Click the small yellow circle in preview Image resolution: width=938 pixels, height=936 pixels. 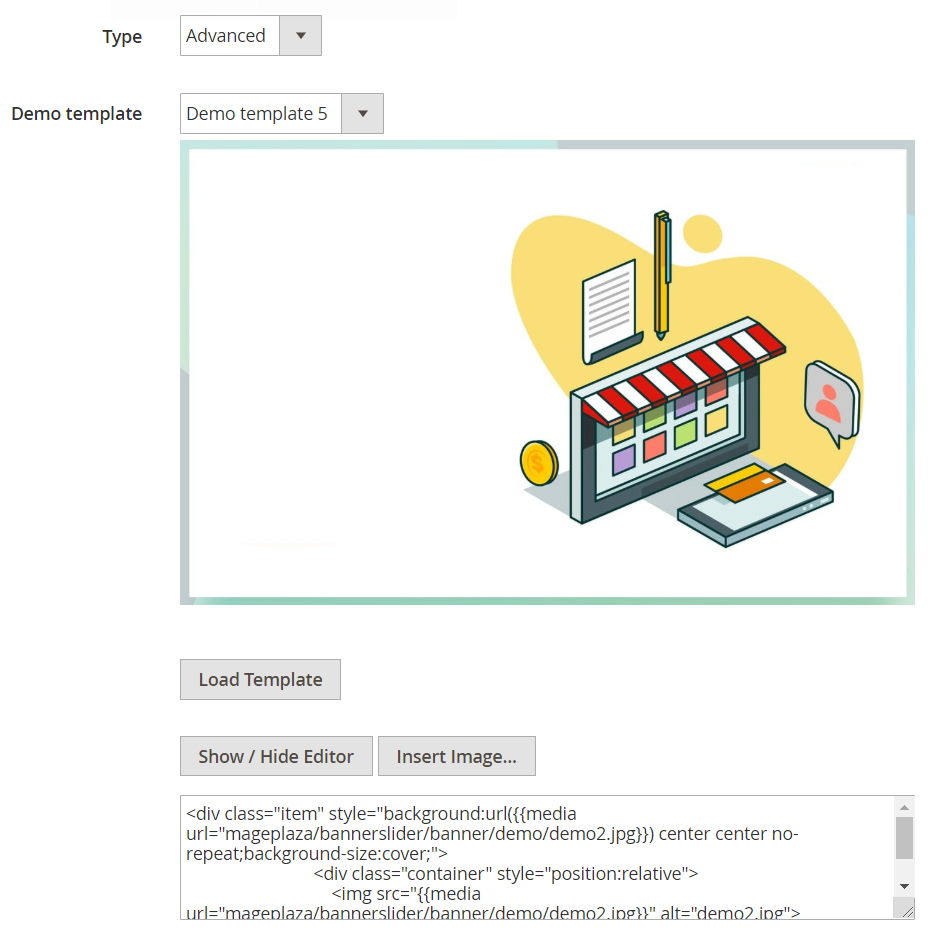click(x=703, y=232)
